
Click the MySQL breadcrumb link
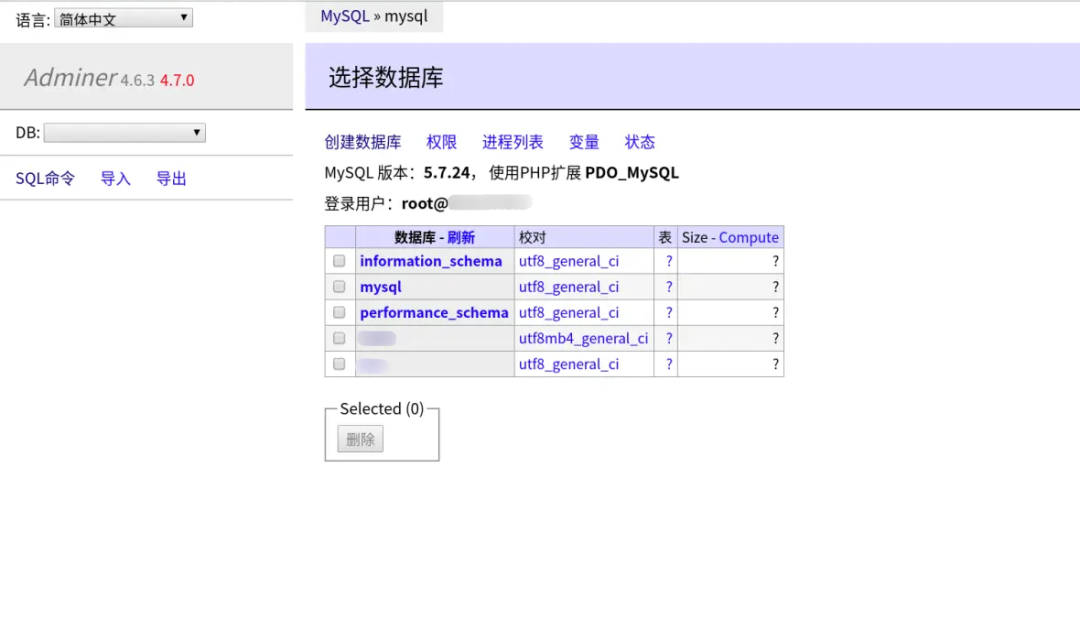(344, 16)
